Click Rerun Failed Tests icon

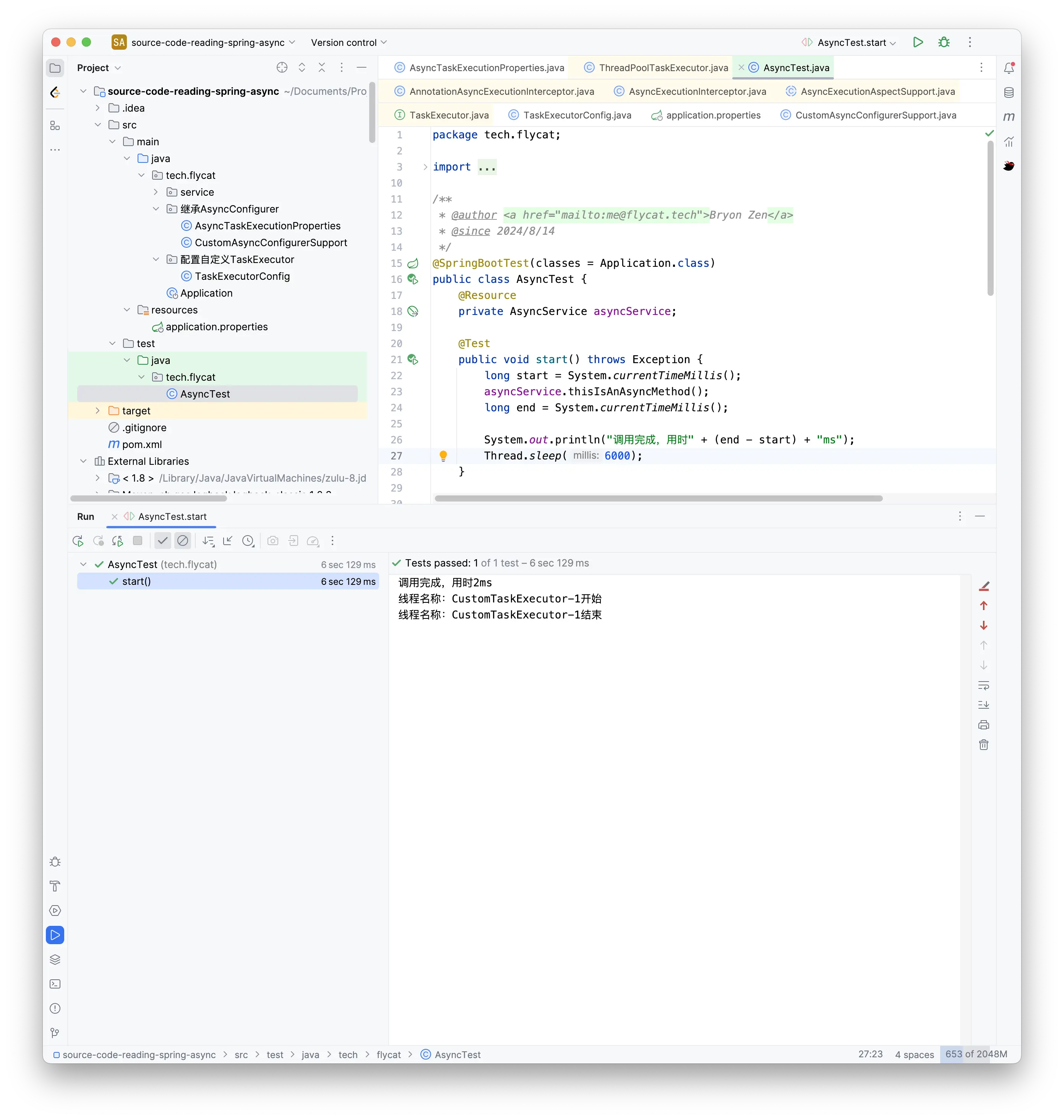click(x=98, y=541)
